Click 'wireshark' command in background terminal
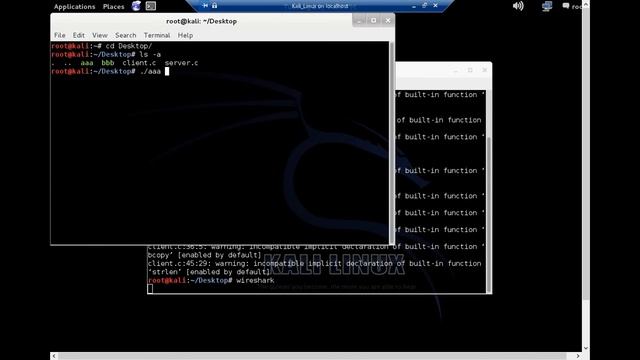 [x=255, y=280]
